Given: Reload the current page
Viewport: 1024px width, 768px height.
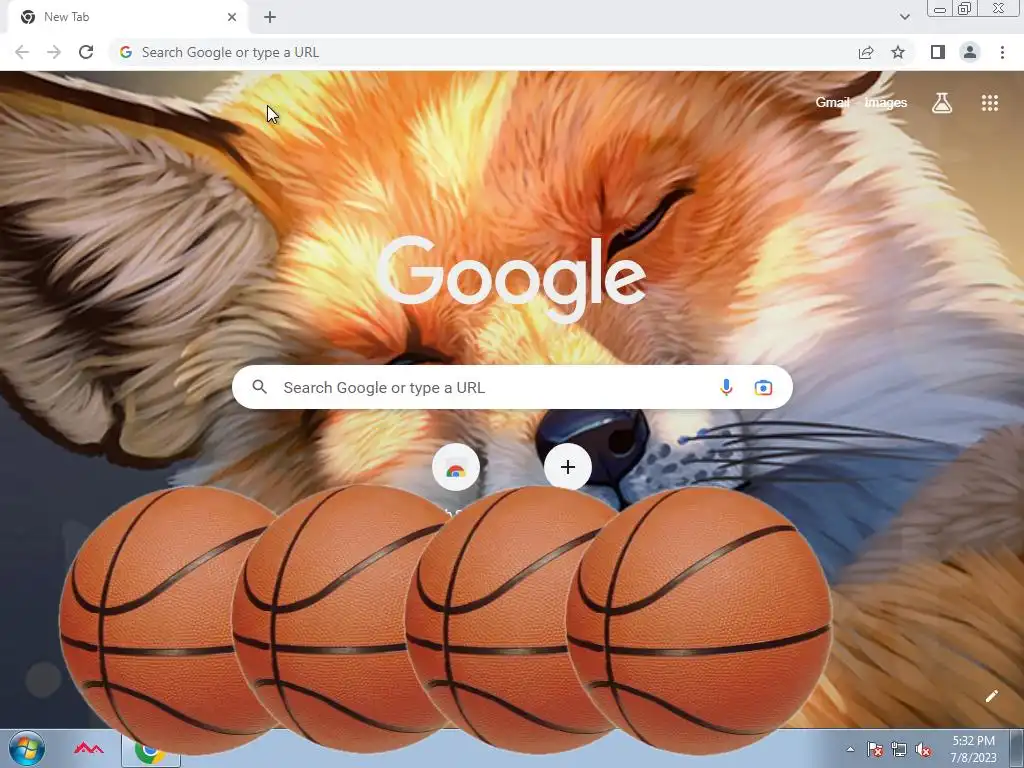Looking at the screenshot, I should [86, 52].
